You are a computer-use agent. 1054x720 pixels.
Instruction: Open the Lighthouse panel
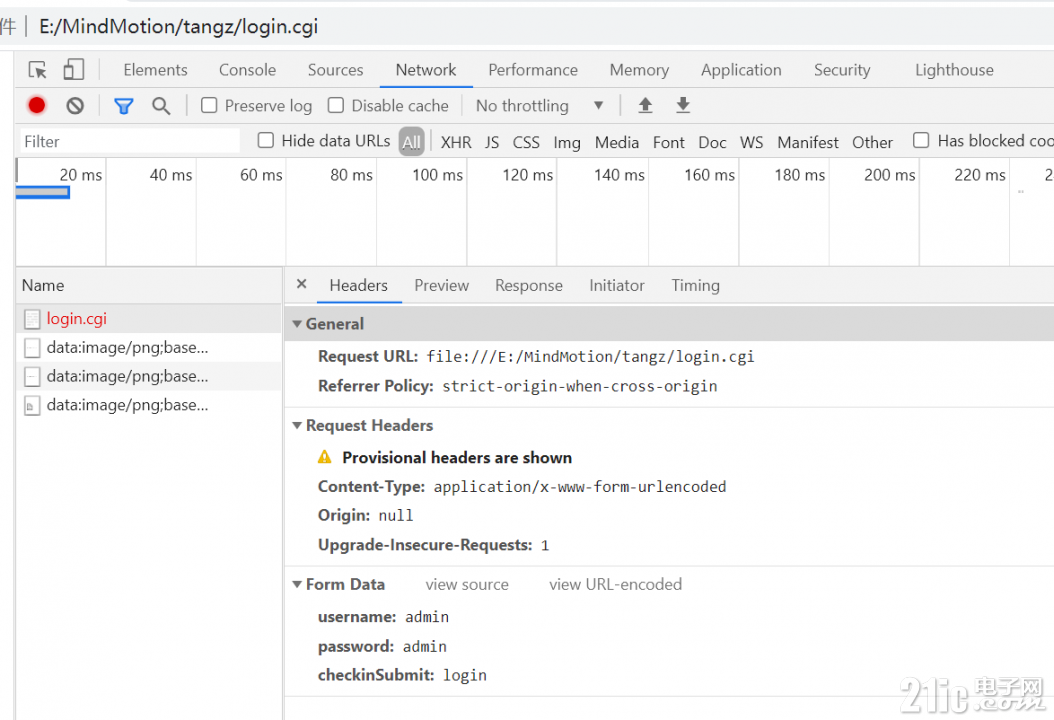point(955,70)
